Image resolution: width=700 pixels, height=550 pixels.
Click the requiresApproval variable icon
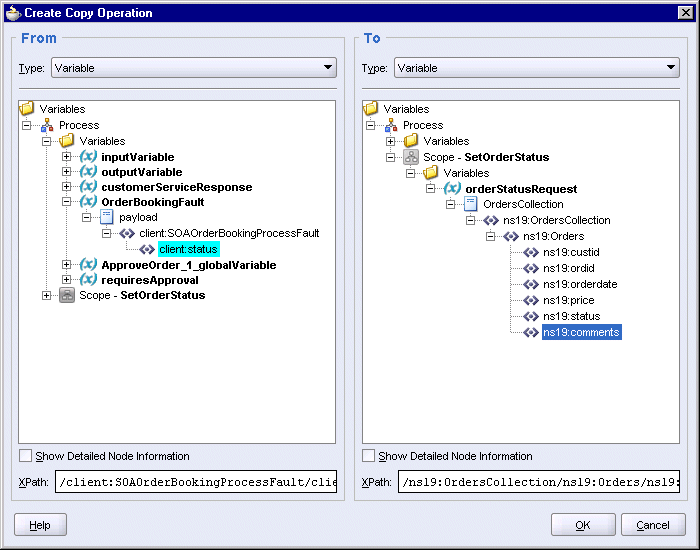[88, 280]
